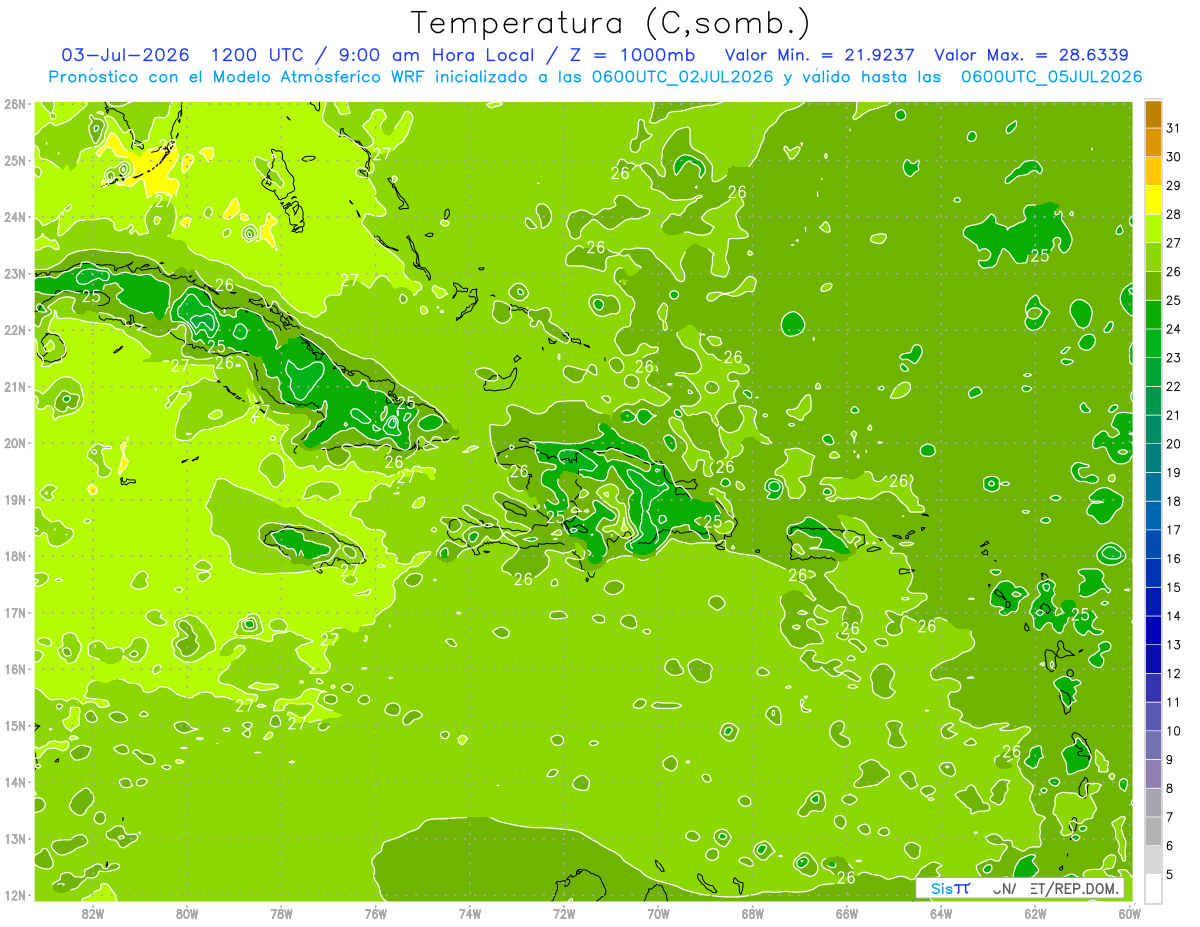Click the colorbar label "18"
Viewport: 1200px width, 927px height.
point(1174,501)
